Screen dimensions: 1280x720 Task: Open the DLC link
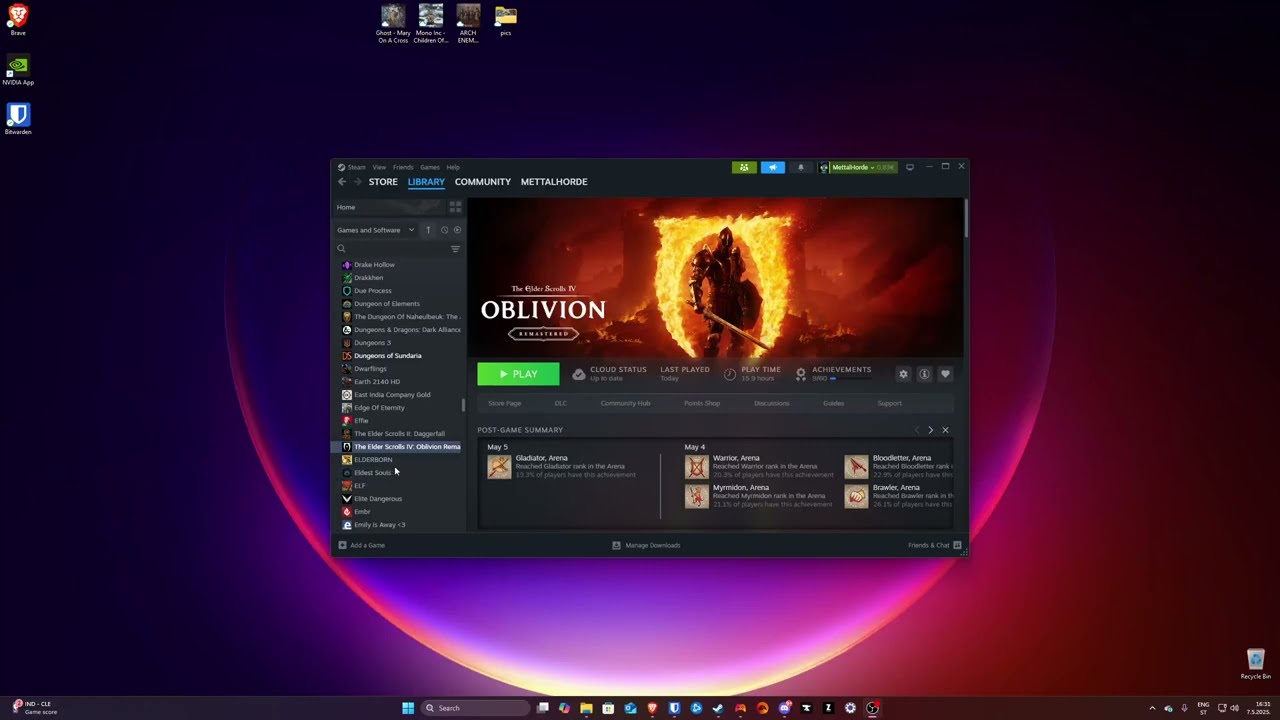pyautogui.click(x=561, y=403)
